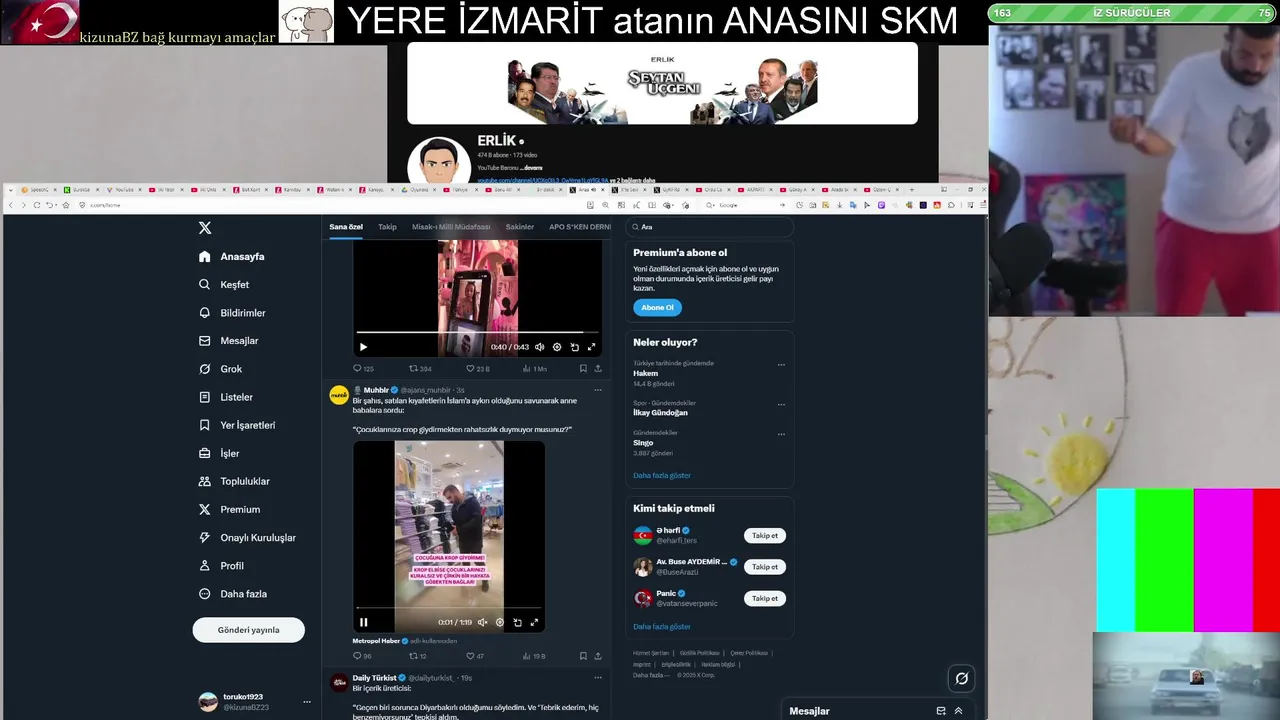Open Keşfet explore page
Viewport: 1280px width, 720px height.
click(x=224, y=285)
